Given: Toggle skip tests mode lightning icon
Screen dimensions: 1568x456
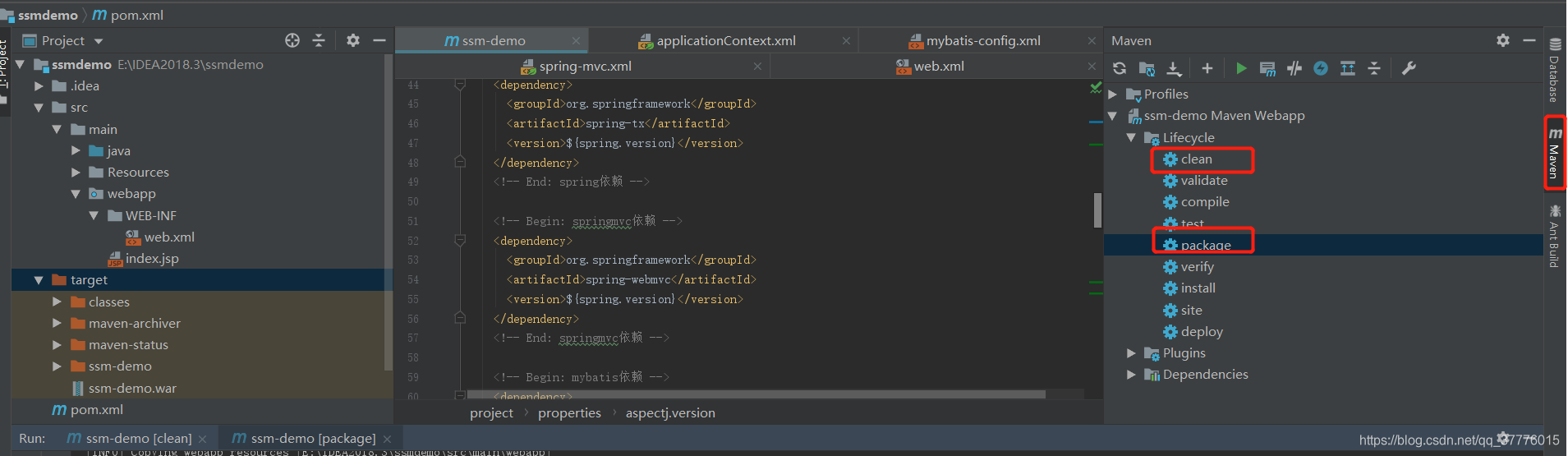Looking at the screenshot, I should pos(1321,68).
